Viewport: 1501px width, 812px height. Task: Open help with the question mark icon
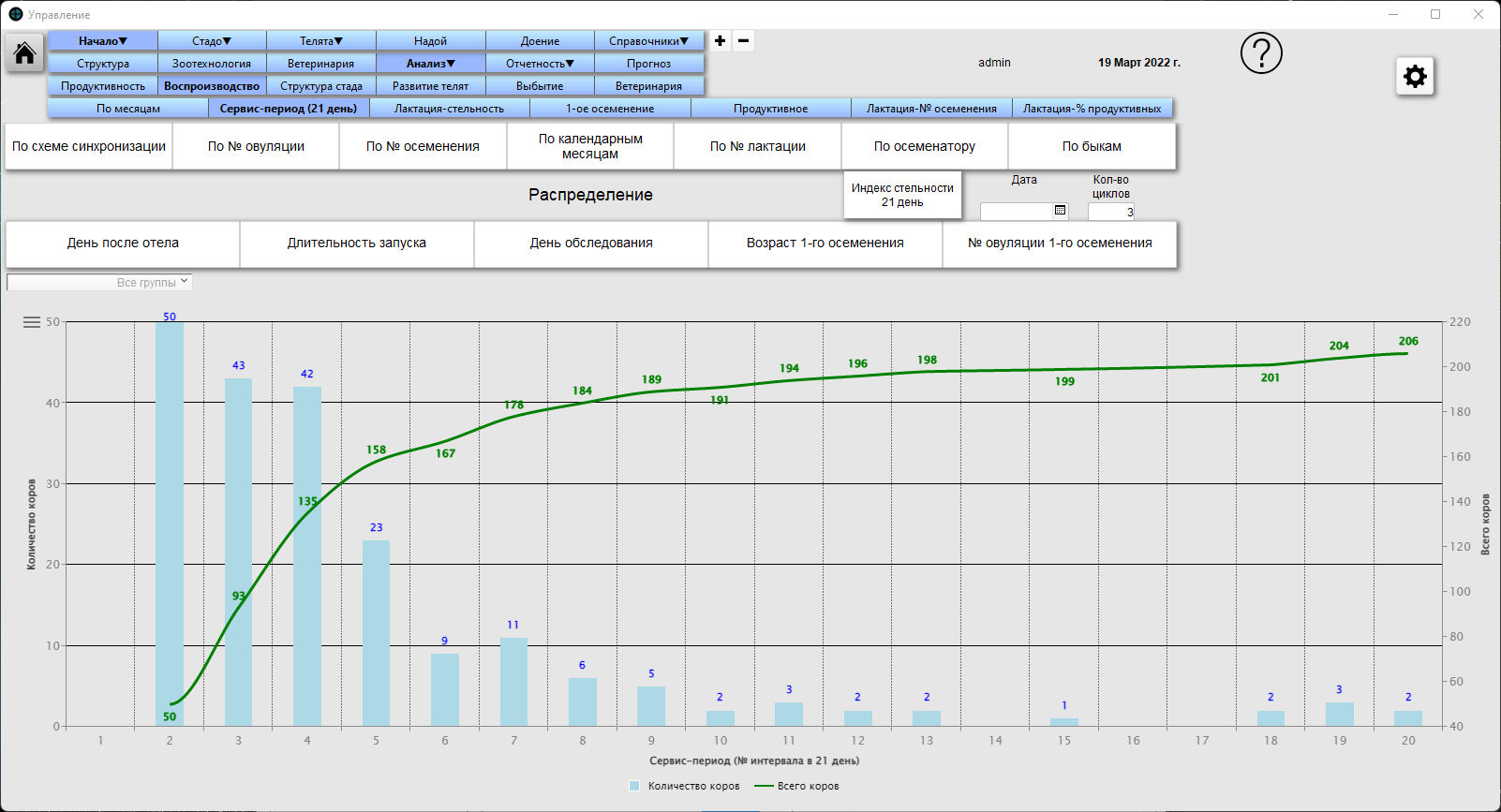pyautogui.click(x=1261, y=53)
